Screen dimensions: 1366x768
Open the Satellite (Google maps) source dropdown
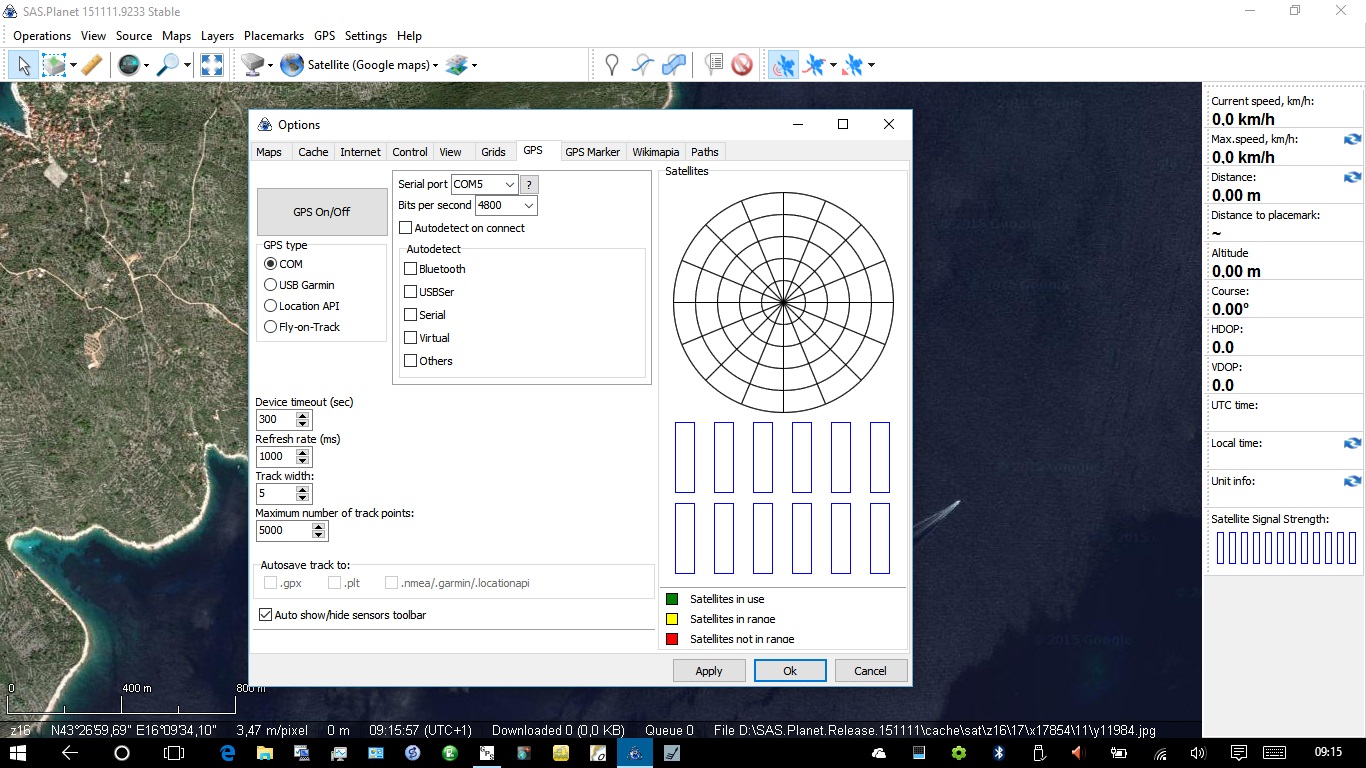pos(372,65)
